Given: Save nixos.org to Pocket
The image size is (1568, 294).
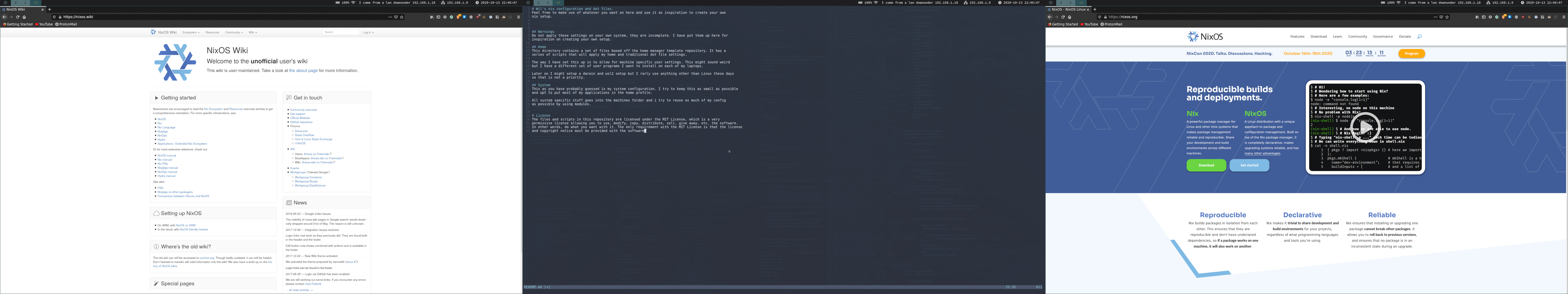Looking at the screenshot, I should (x=1441, y=17).
